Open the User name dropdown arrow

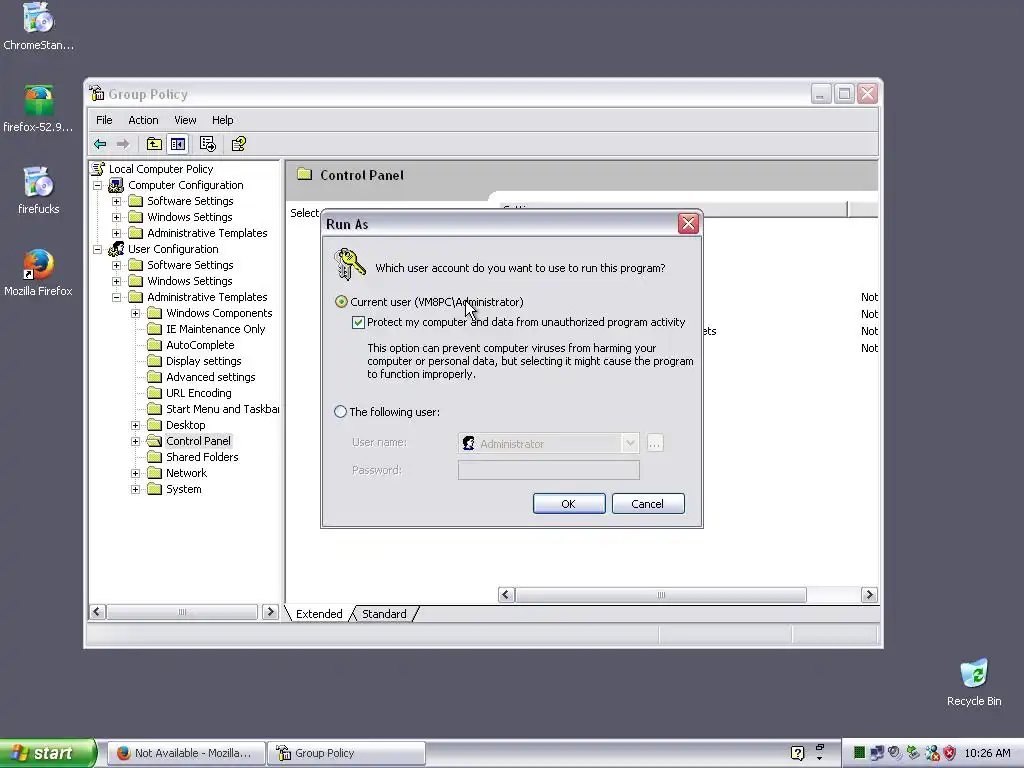(x=630, y=443)
